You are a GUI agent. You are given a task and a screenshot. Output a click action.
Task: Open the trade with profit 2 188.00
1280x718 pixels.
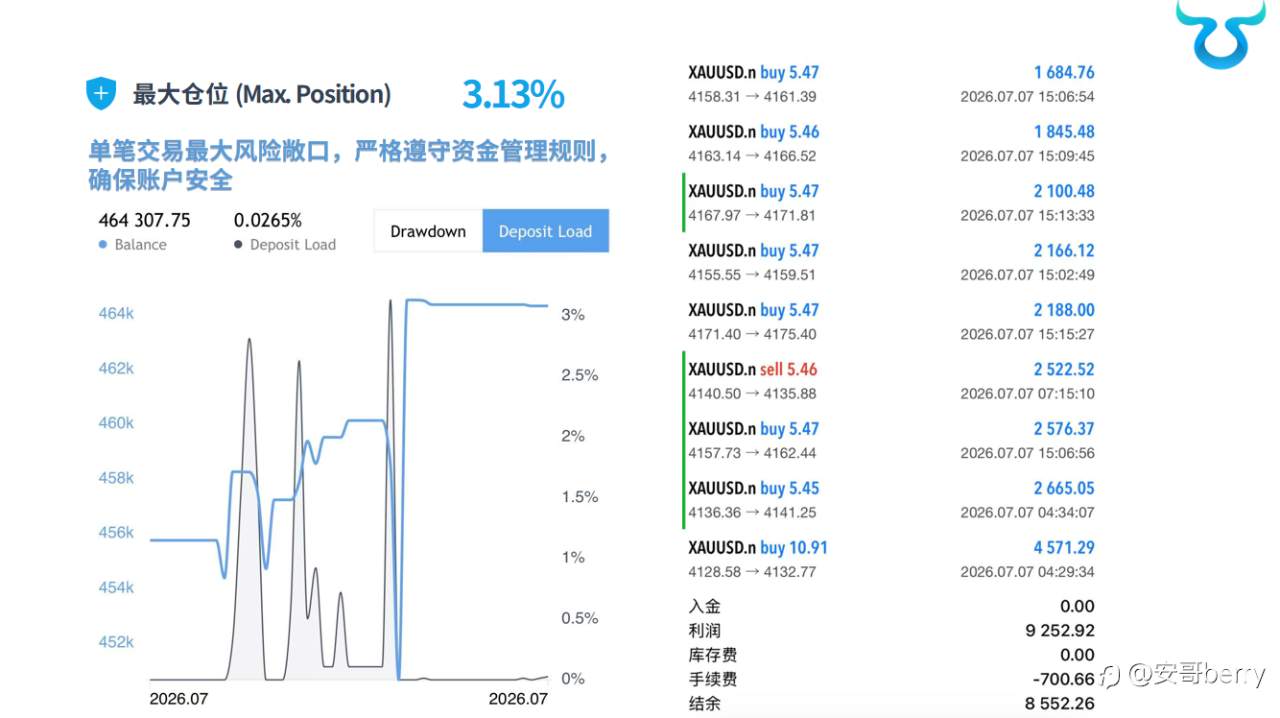[x=891, y=321]
